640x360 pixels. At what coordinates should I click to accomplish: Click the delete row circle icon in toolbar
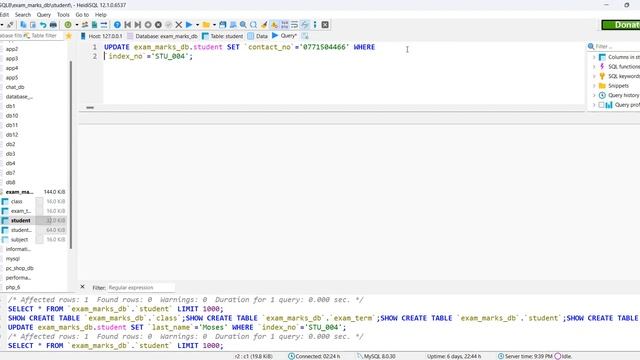coord(158,25)
